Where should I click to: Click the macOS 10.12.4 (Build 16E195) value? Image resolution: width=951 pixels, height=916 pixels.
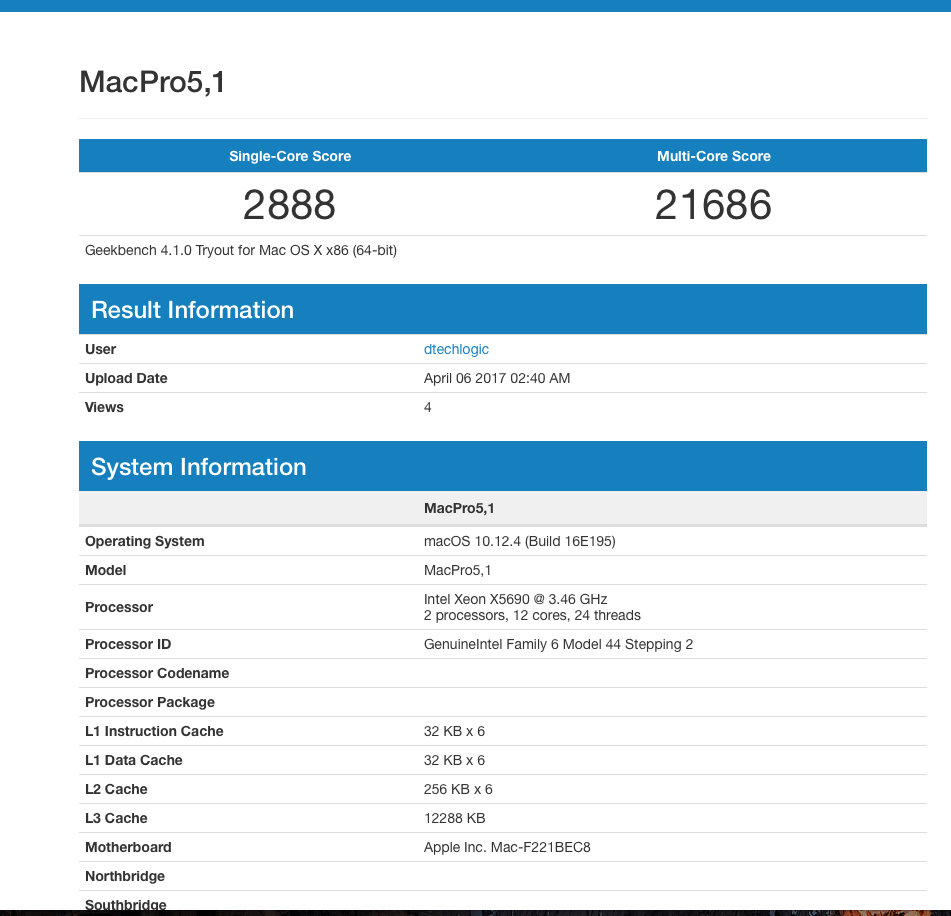tap(520, 541)
